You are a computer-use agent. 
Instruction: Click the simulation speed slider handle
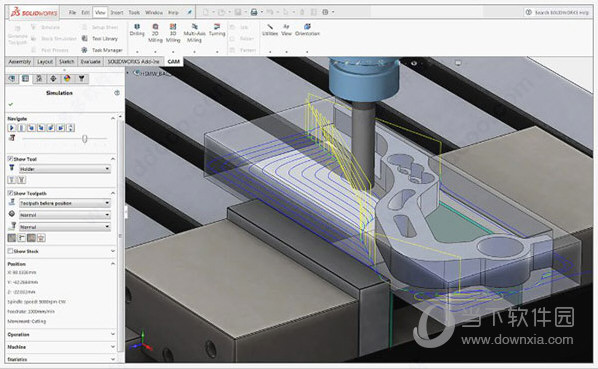[x=85, y=139]
